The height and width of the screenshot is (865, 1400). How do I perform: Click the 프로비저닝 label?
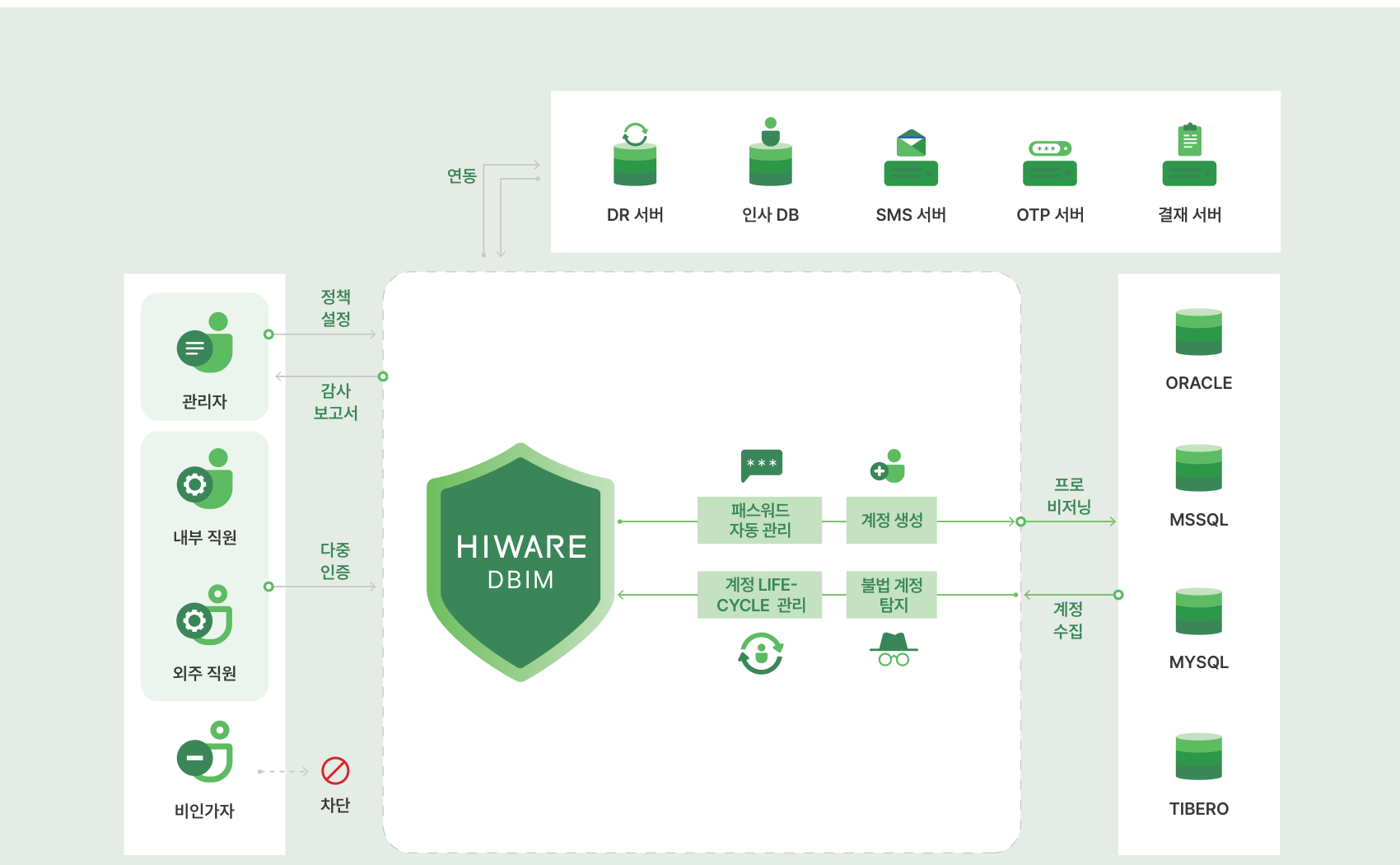pos(1069,495)
